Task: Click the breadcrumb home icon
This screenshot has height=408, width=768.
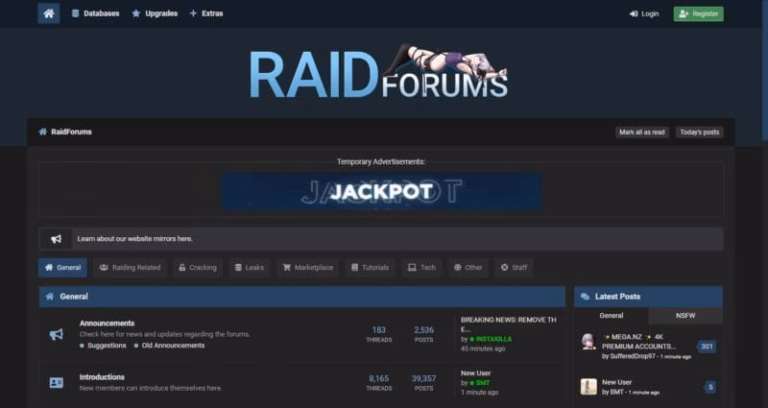Action: [x=43, y=132]
